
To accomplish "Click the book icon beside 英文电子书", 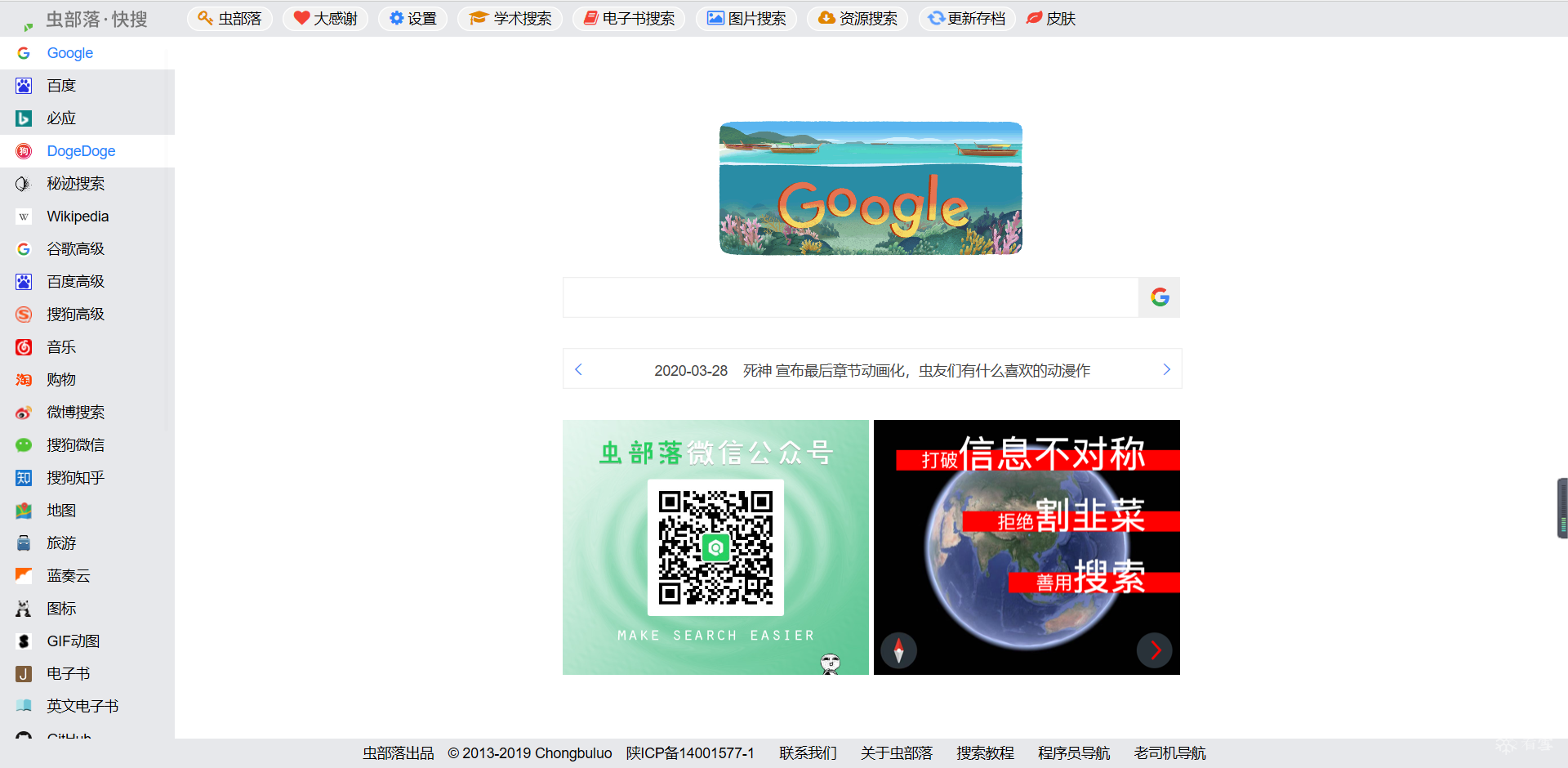I will [24, 706].
